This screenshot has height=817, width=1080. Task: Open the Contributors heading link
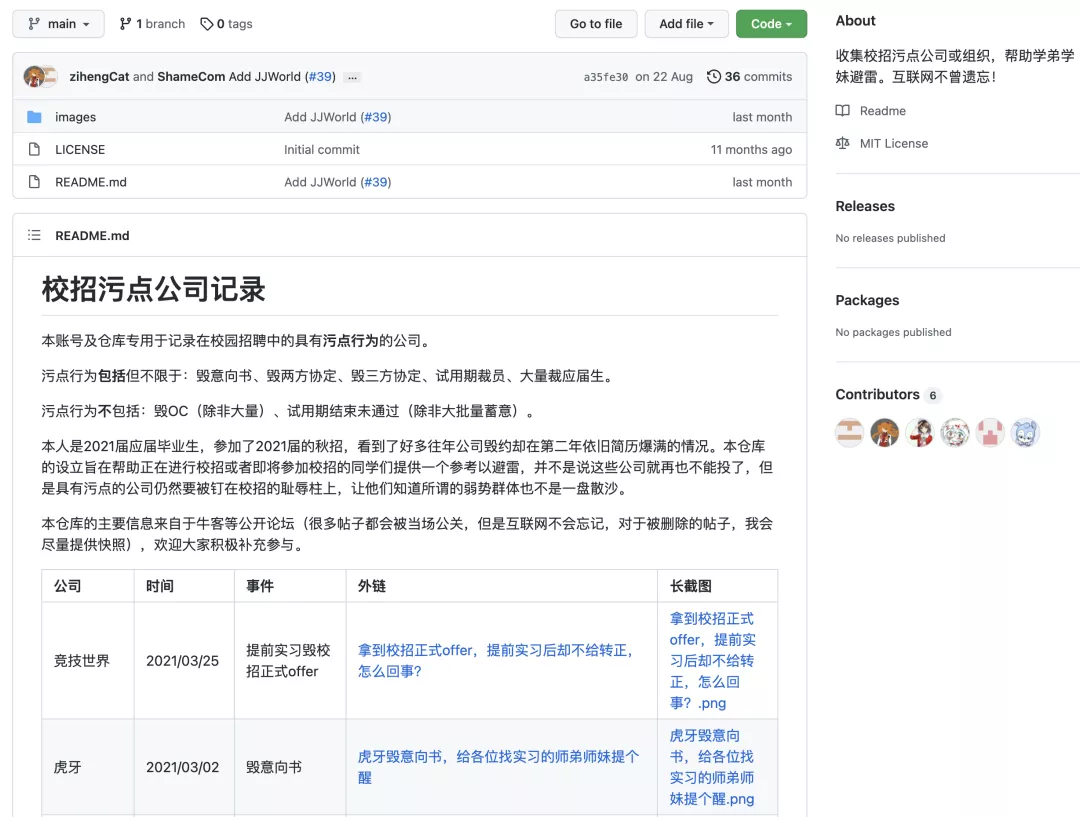click(877, 394)
